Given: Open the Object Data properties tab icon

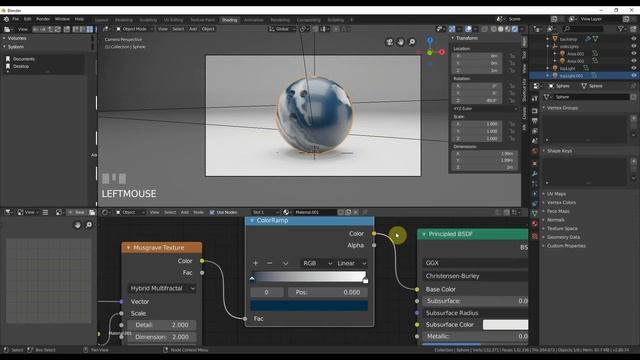Looking at the screenshot, I should click(535, 213).
